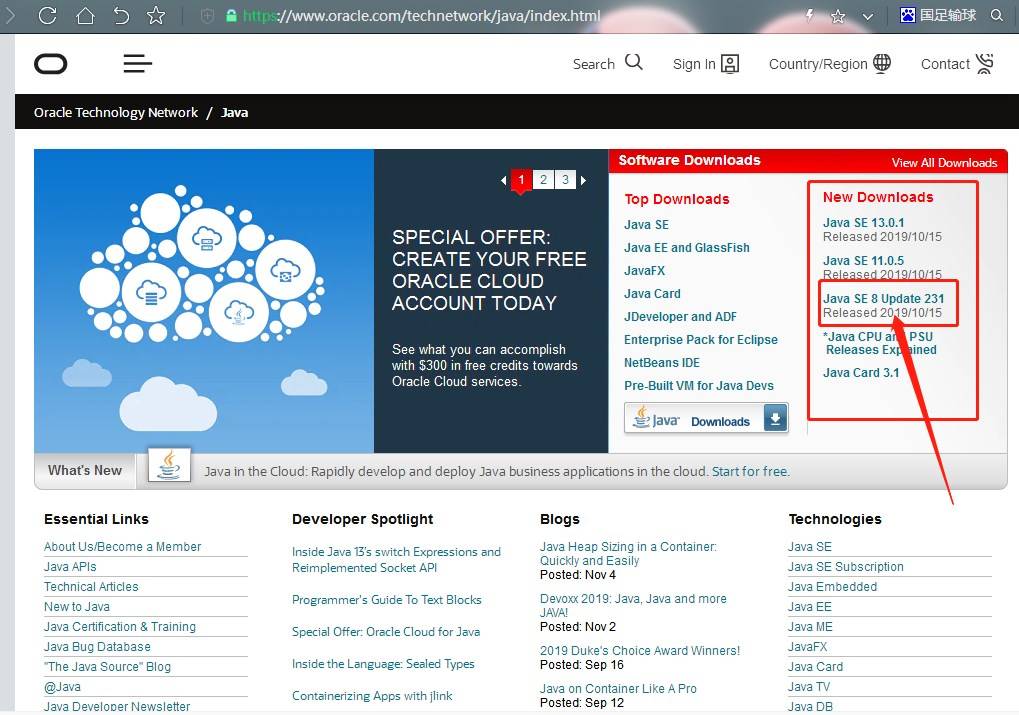Bookmark page with the star icon
Screen dimensions: 1019x715
coord(156,16)
